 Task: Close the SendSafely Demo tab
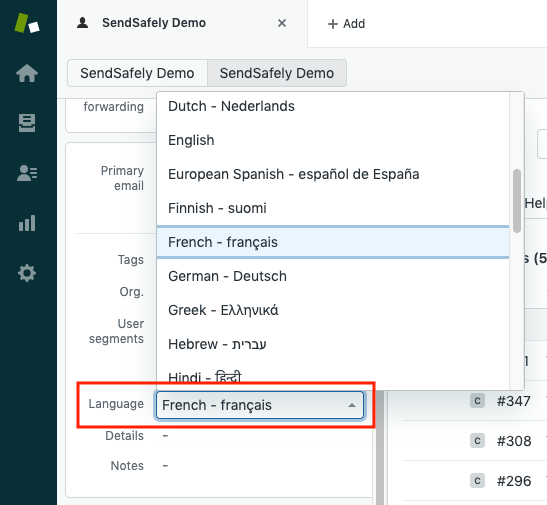click(x=282, y=23)
